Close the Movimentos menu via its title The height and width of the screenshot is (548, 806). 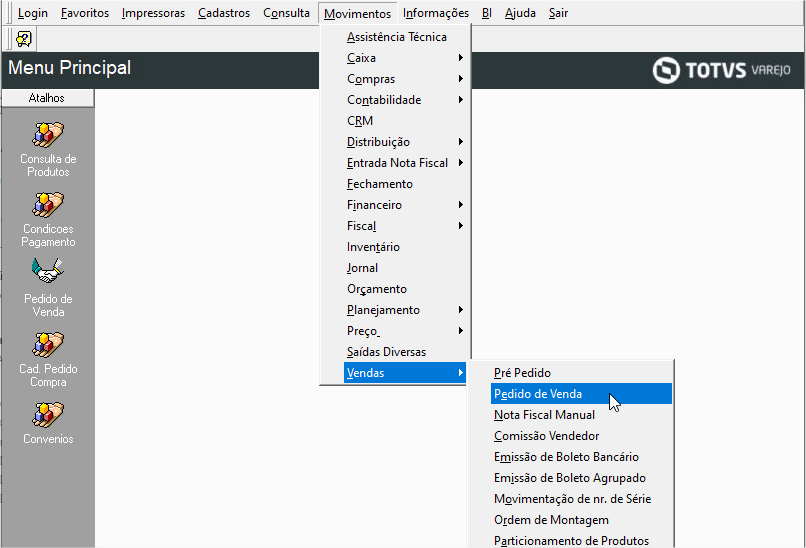point(357,13)
